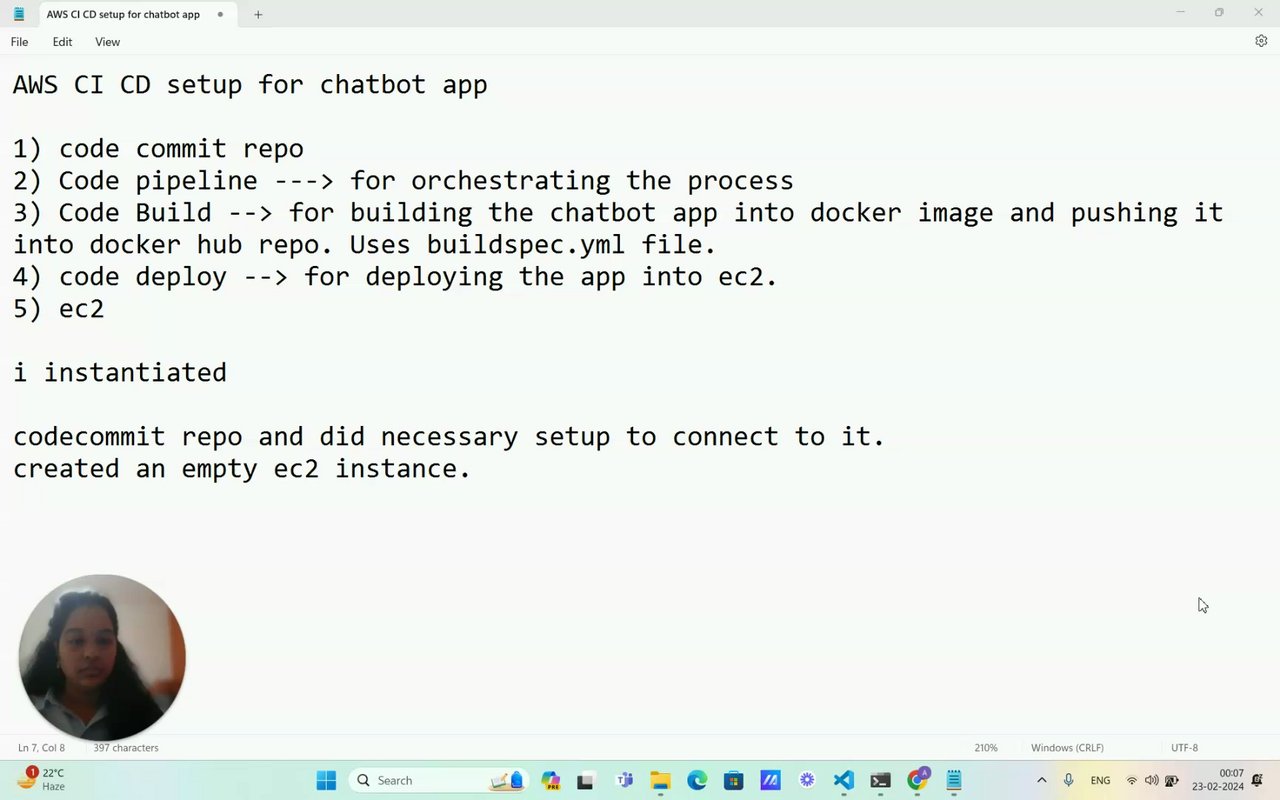Open Notepad settings gear icon
1280x800 pixels.
click(x=1261, y=41)
